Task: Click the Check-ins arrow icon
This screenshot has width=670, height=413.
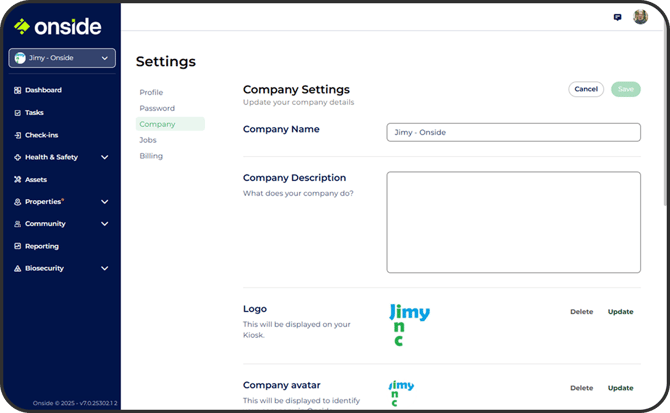Action: 17,135
